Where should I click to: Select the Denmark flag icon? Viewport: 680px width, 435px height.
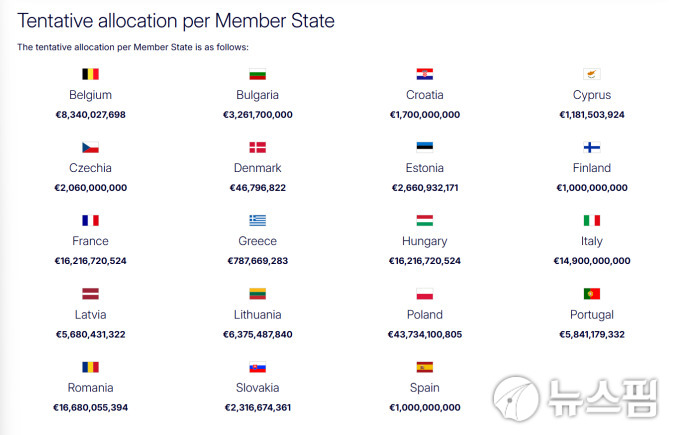pos(258,147)
